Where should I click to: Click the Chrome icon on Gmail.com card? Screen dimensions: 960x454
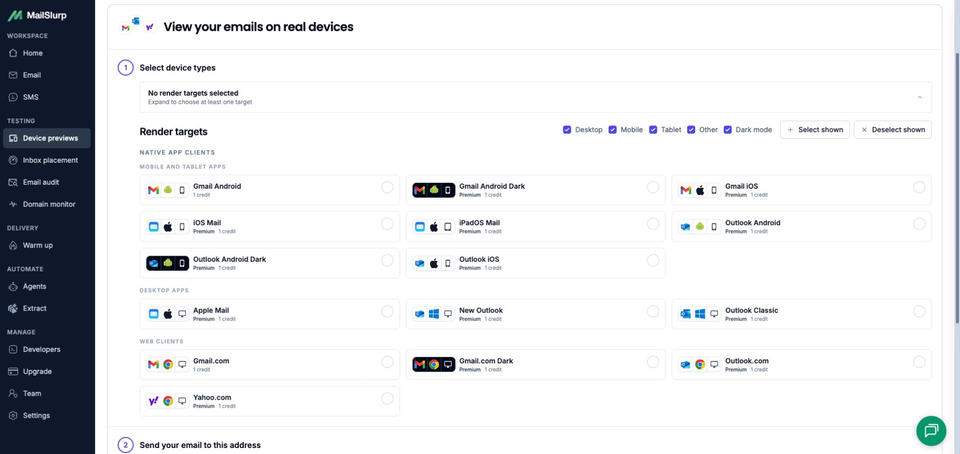[x=168, y=365]
